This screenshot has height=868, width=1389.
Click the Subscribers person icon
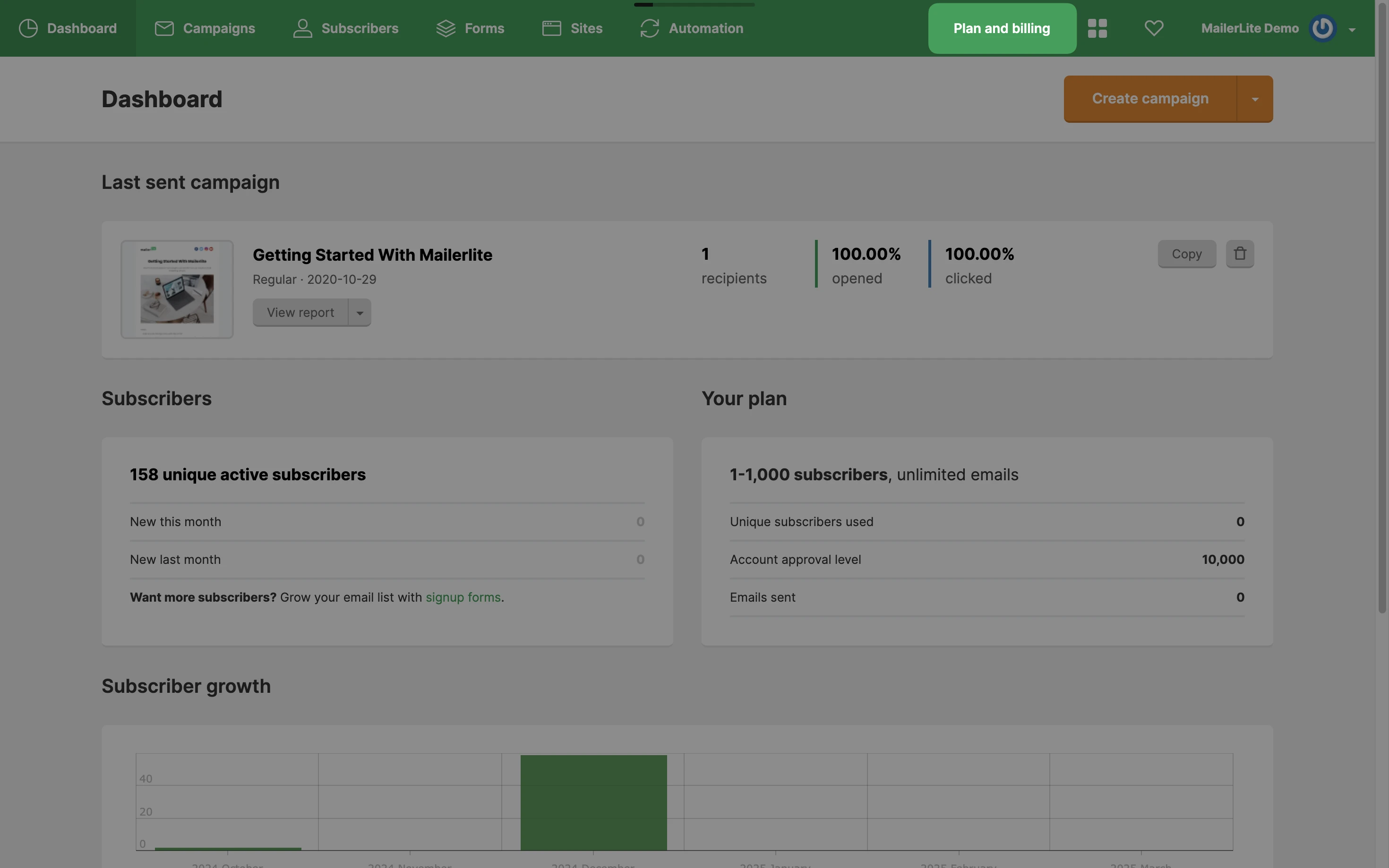click(x=303, y=28)
